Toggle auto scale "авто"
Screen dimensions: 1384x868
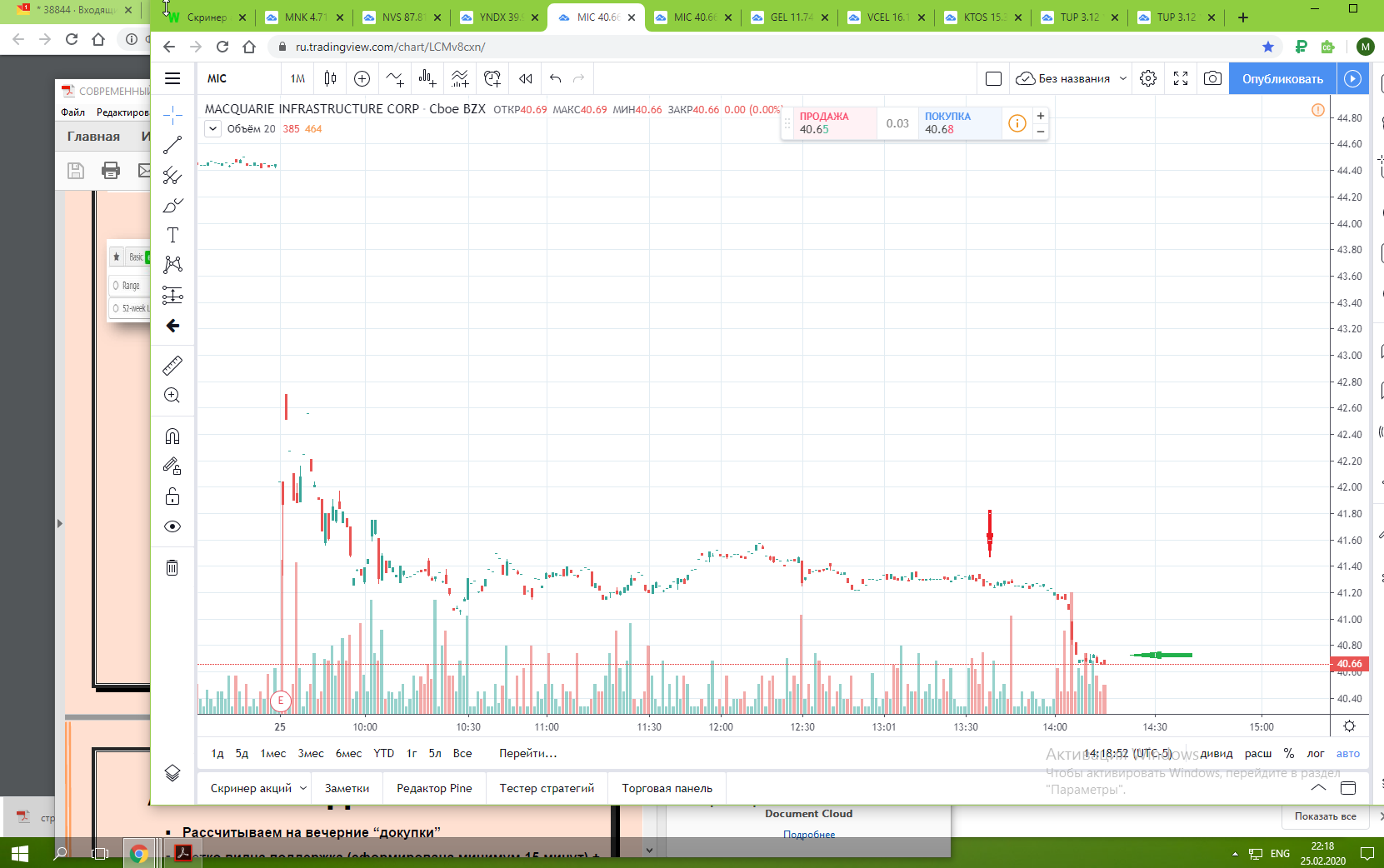click(x=1348, y=753)
